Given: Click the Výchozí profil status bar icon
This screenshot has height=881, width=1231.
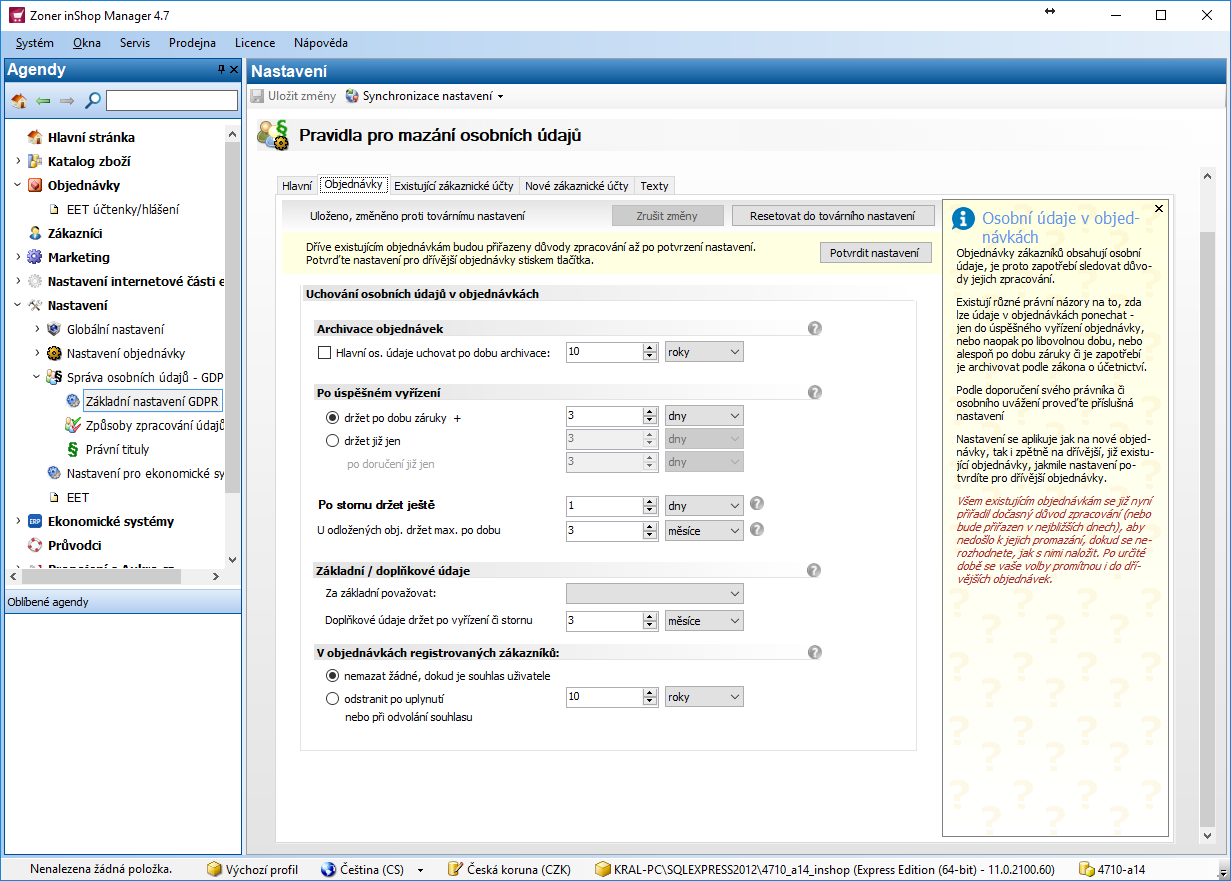Looking at the screenshot, I should (215, 869).
